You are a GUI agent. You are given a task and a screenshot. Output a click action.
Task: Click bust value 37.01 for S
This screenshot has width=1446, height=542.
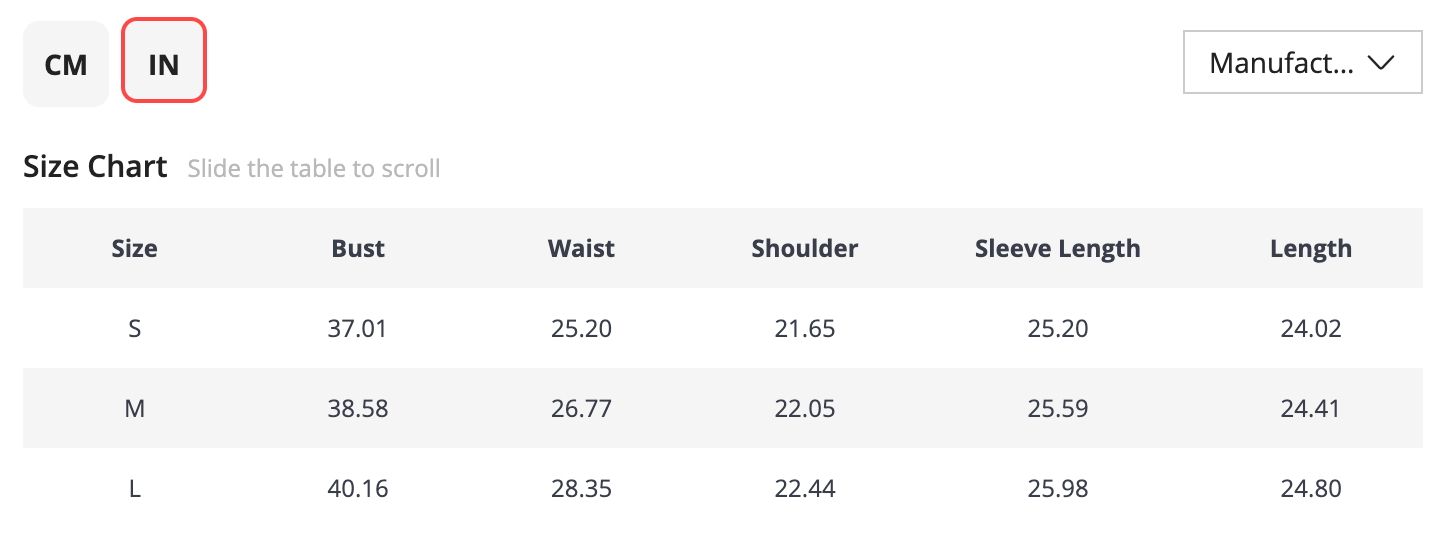(358, 328)
